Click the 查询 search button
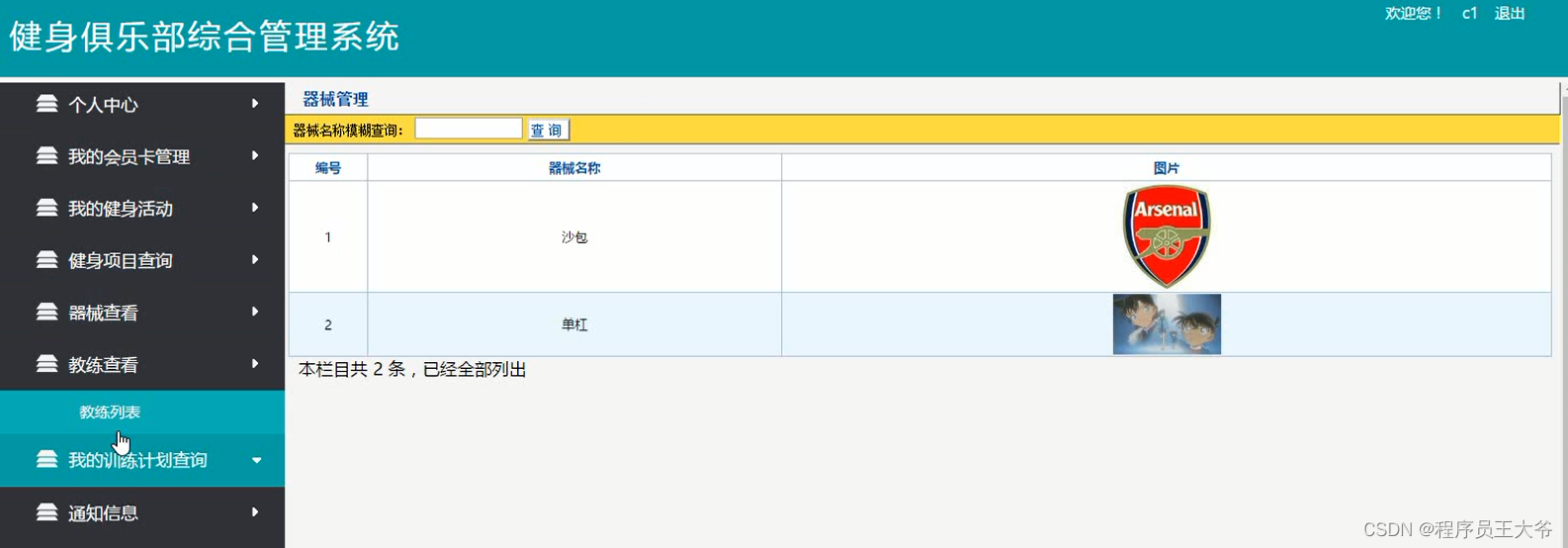This screenshot has height=548, width=1568. (x=547, y=130)
